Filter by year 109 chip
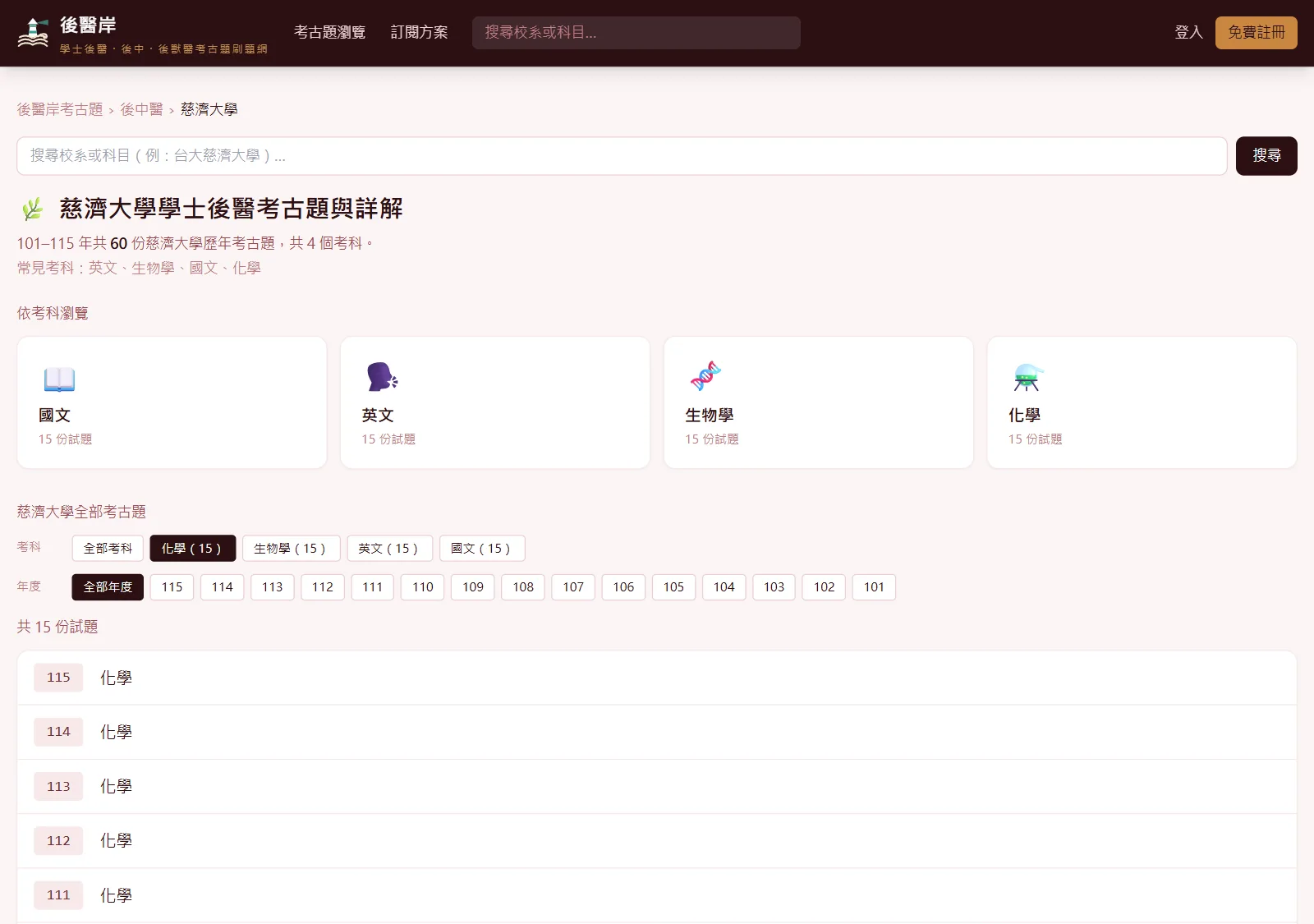 (x=473, y=587)
